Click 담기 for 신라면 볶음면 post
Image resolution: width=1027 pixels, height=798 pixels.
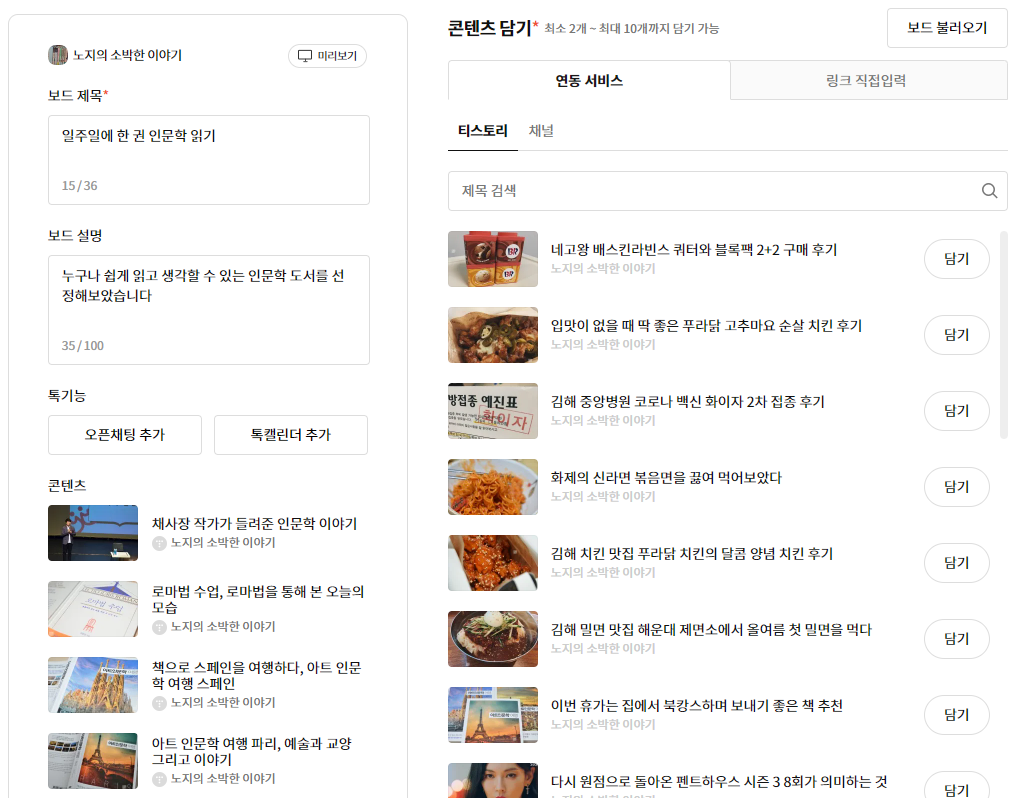coord(956,487)
